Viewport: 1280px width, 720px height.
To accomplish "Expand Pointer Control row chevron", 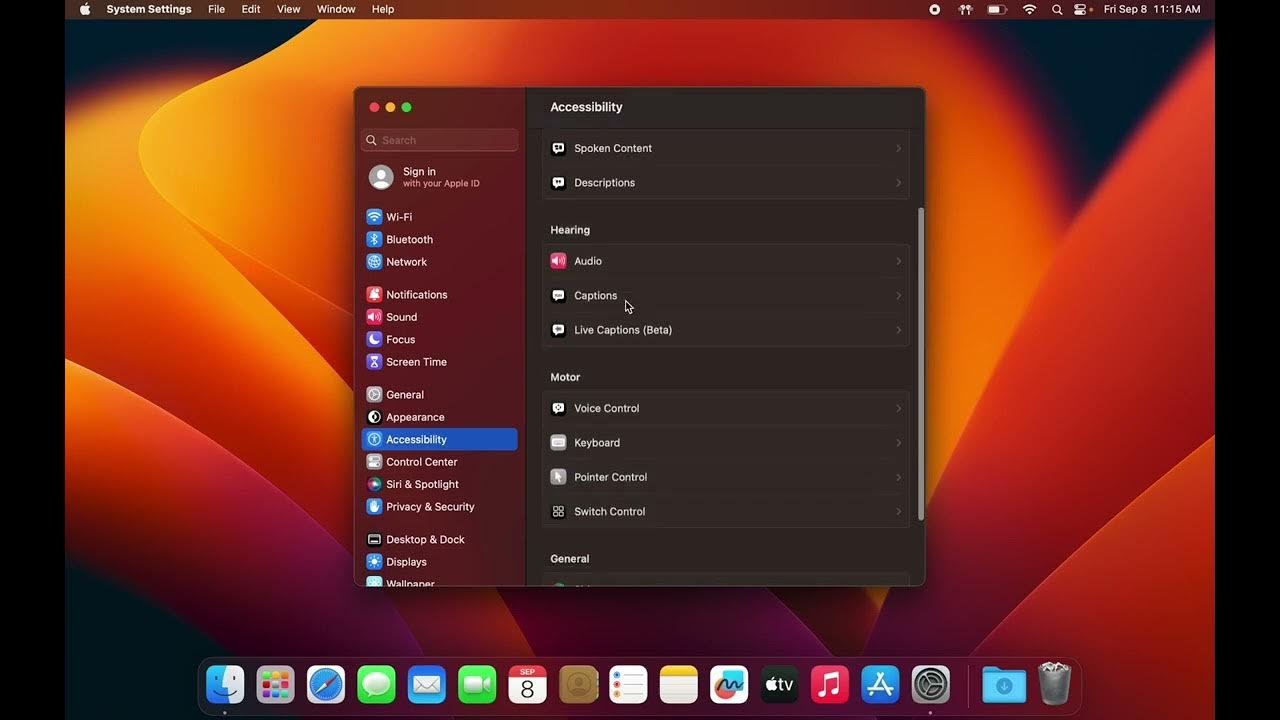I will pos(898,477).
